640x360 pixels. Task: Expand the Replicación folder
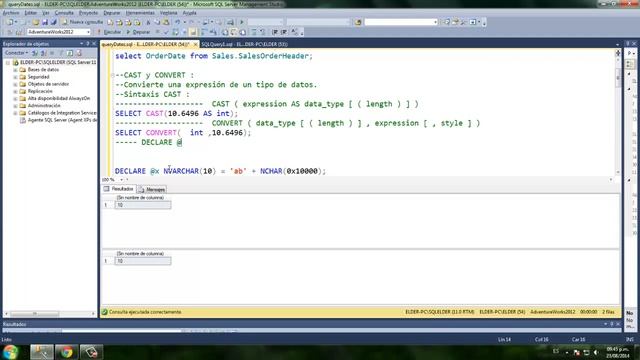pos(15,91)
